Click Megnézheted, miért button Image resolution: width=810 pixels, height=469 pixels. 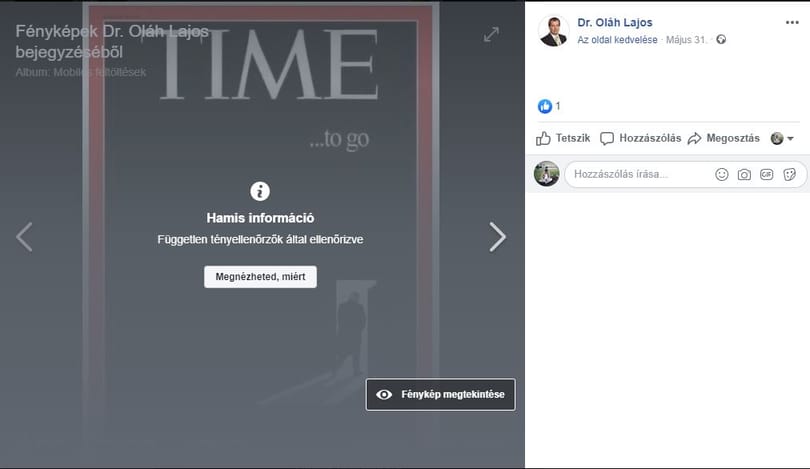pos(260,277)
